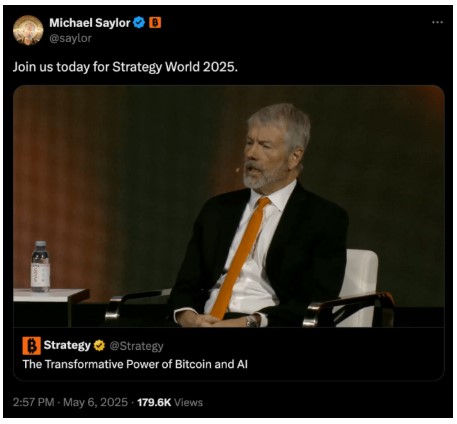Click the gold verified badge beside Strategy
This screenshot has width=457, height=424.
99,346
